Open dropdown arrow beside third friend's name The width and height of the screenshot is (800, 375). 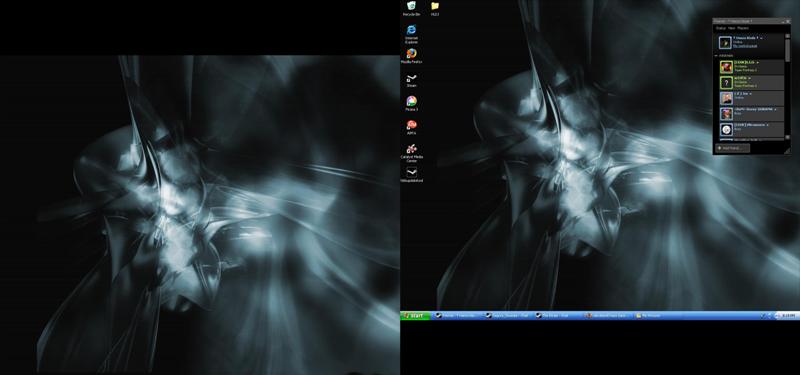pos(751,94)
